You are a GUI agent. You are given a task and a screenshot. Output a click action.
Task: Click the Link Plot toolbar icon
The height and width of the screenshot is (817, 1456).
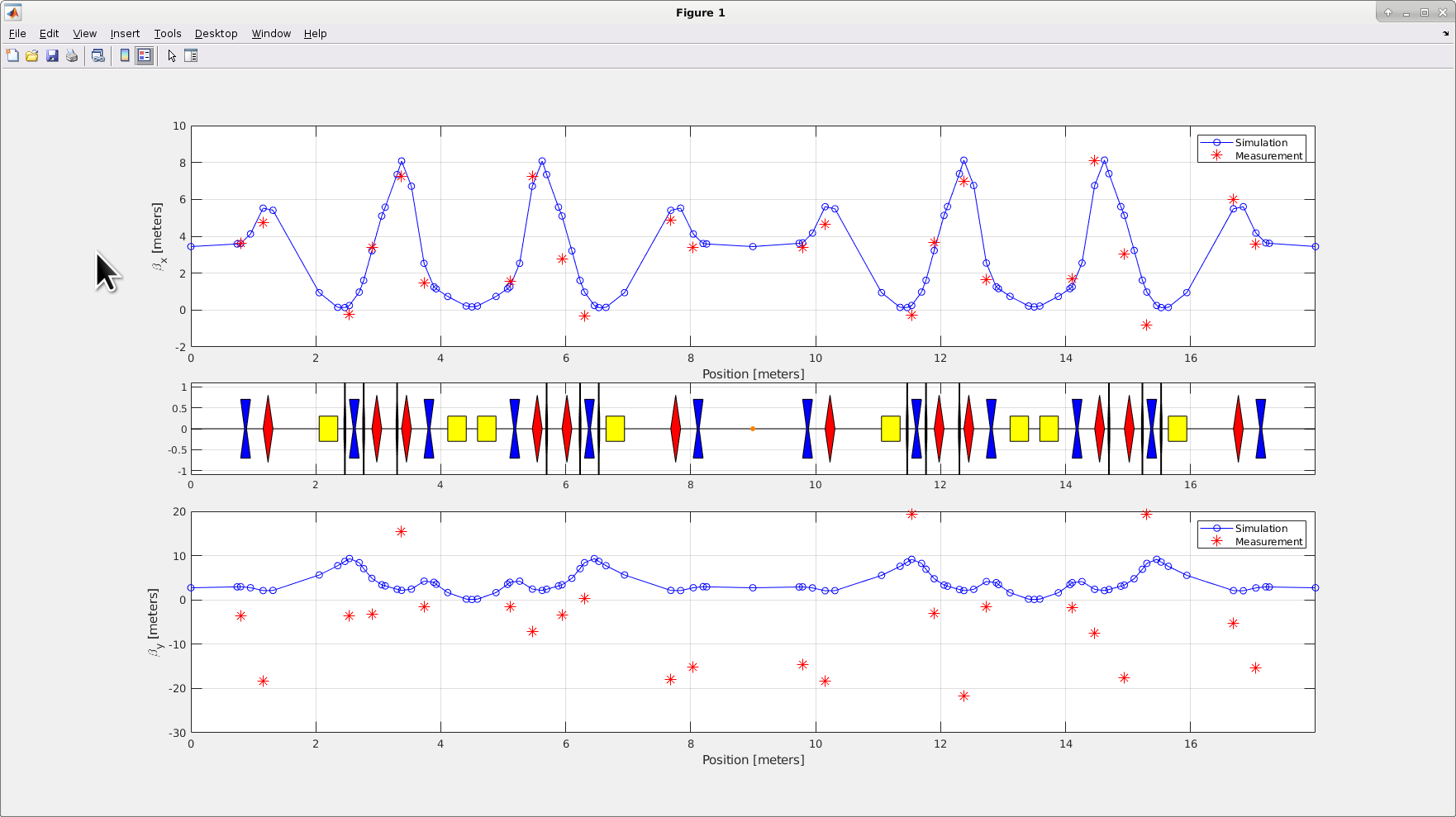click(98, 55)
